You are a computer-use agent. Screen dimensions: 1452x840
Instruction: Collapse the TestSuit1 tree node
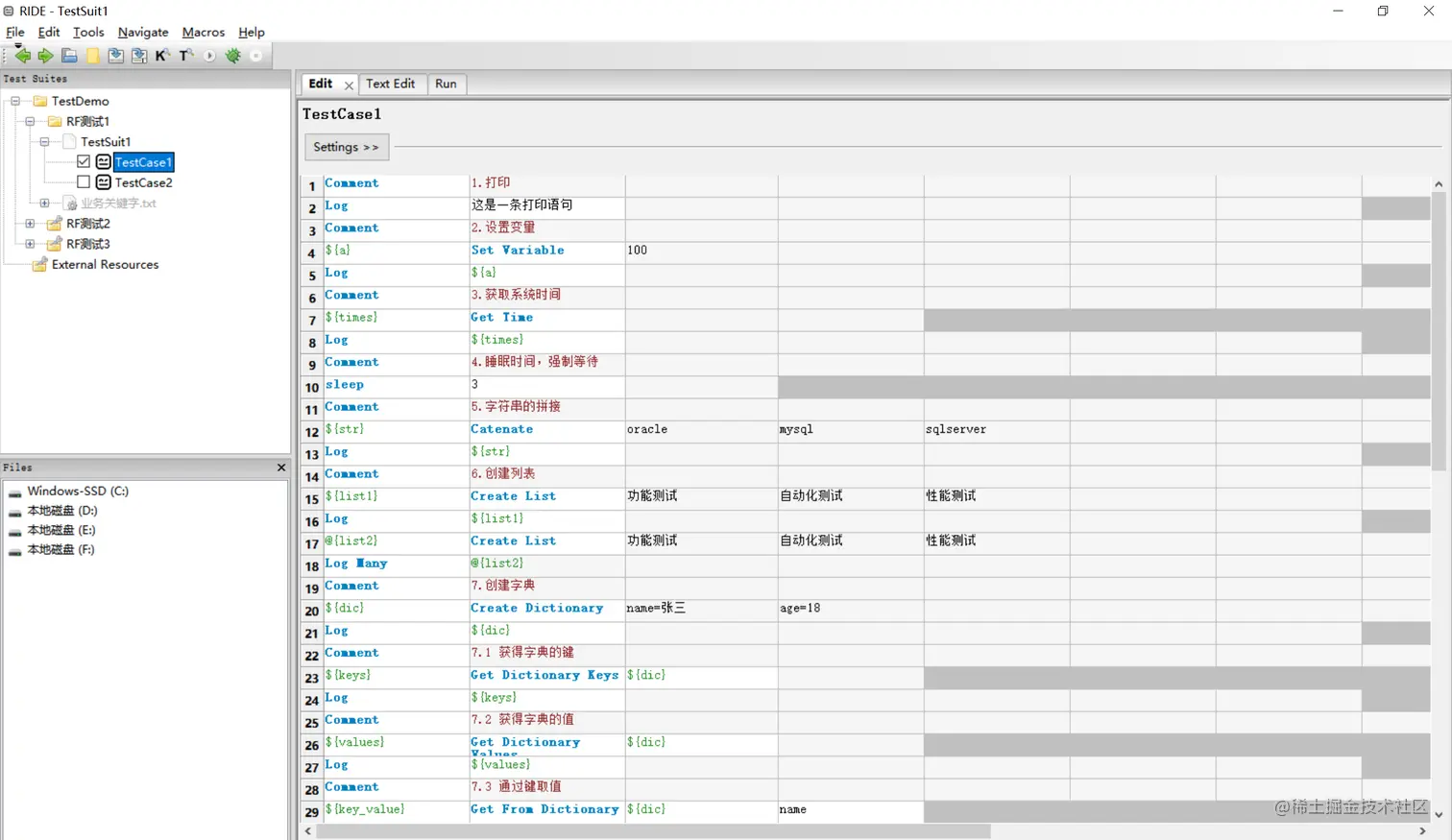[x=44, y=142]
